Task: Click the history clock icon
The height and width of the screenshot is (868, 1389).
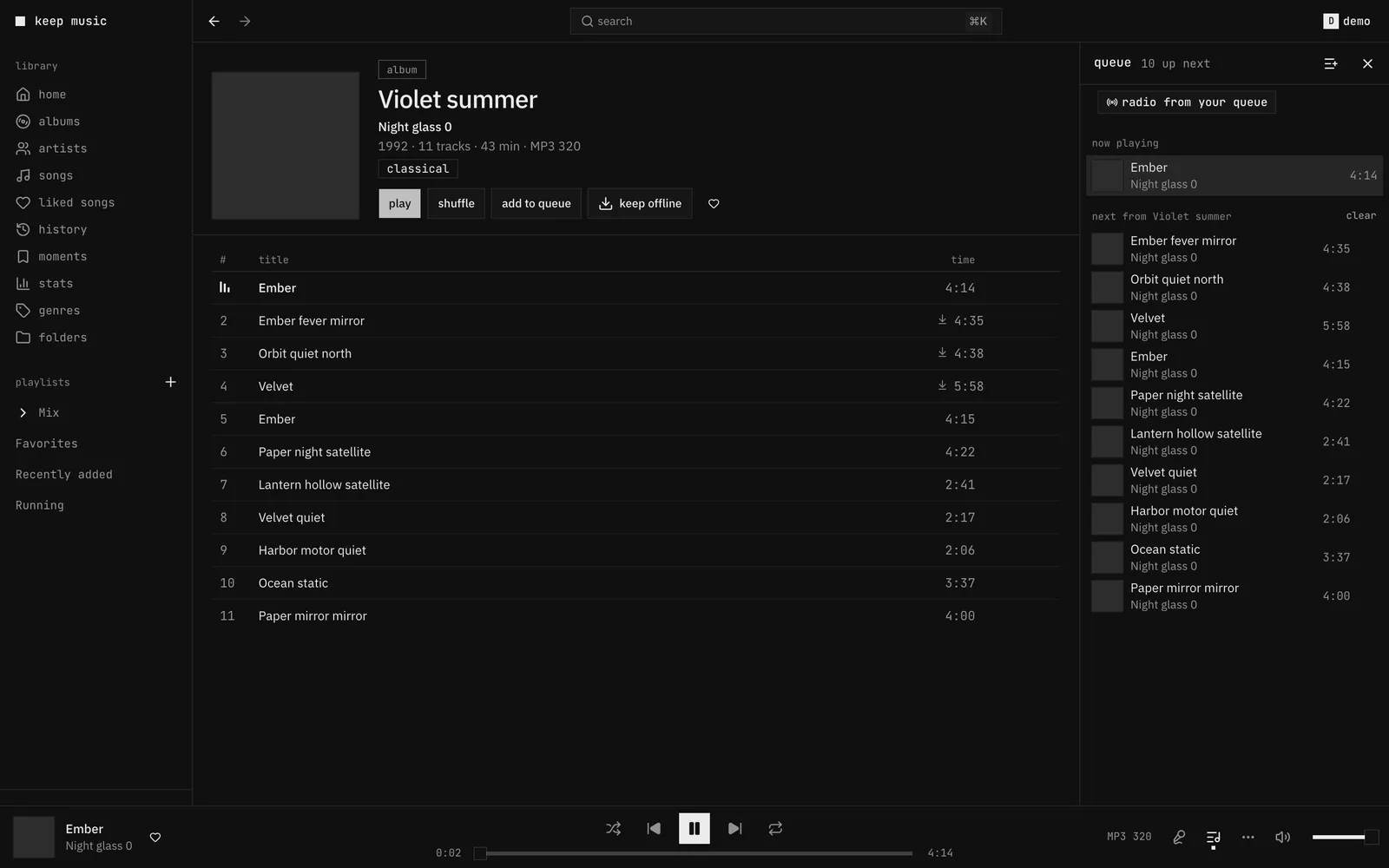Action: [23, 229]
